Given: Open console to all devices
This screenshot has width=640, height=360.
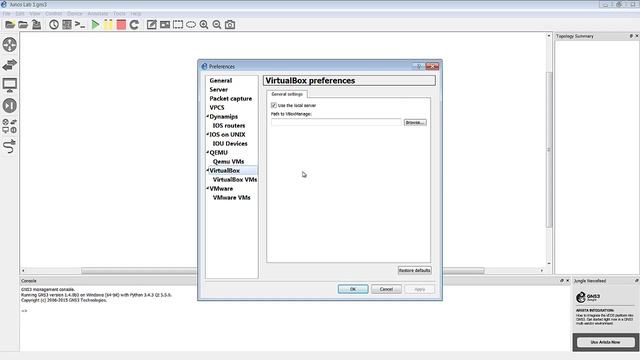Looking at the screenshot, I should tap(80, 24).
